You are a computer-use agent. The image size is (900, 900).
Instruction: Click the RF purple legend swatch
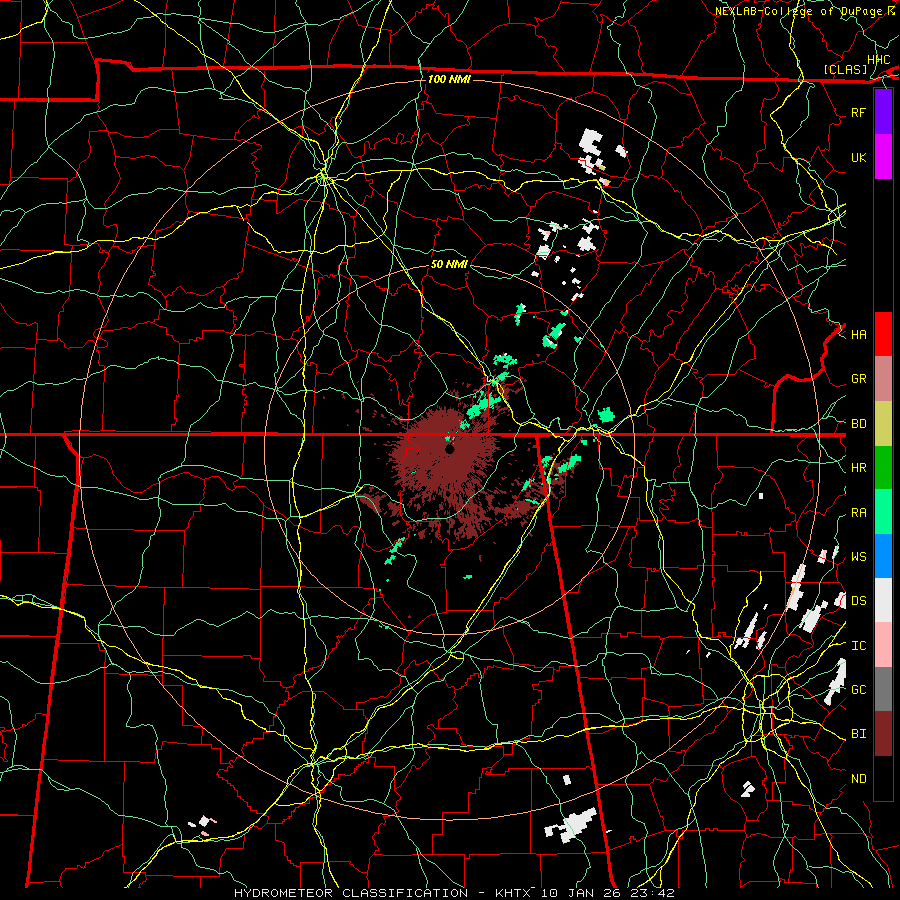883,112
